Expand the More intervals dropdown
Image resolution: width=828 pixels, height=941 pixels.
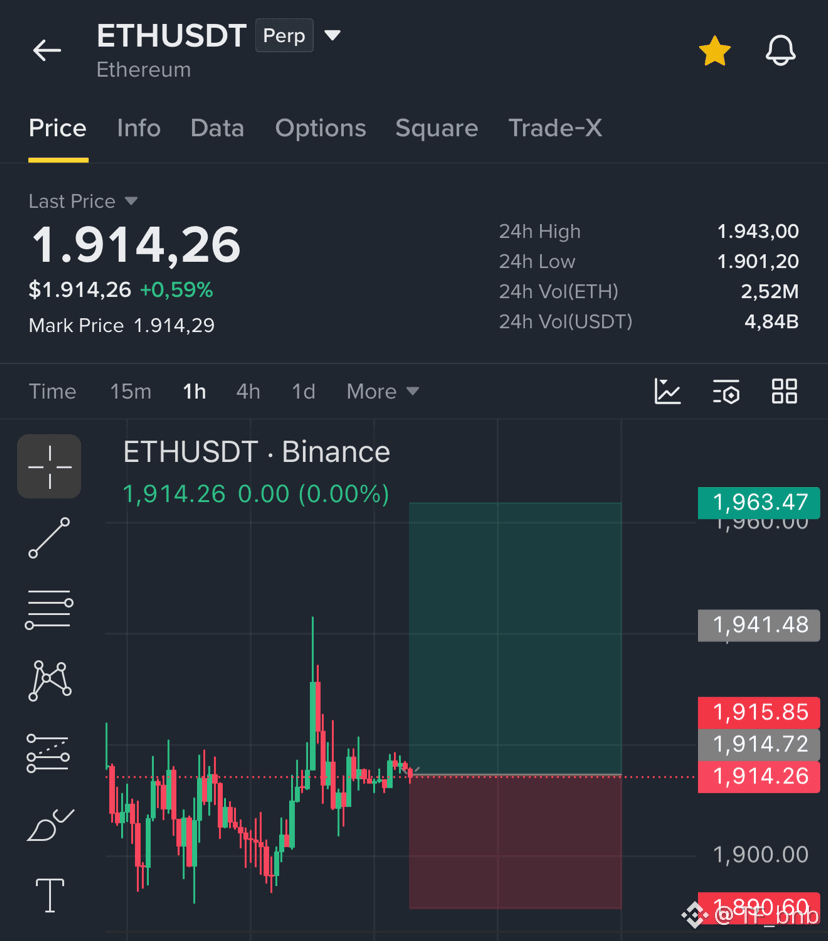coord(383,391)
